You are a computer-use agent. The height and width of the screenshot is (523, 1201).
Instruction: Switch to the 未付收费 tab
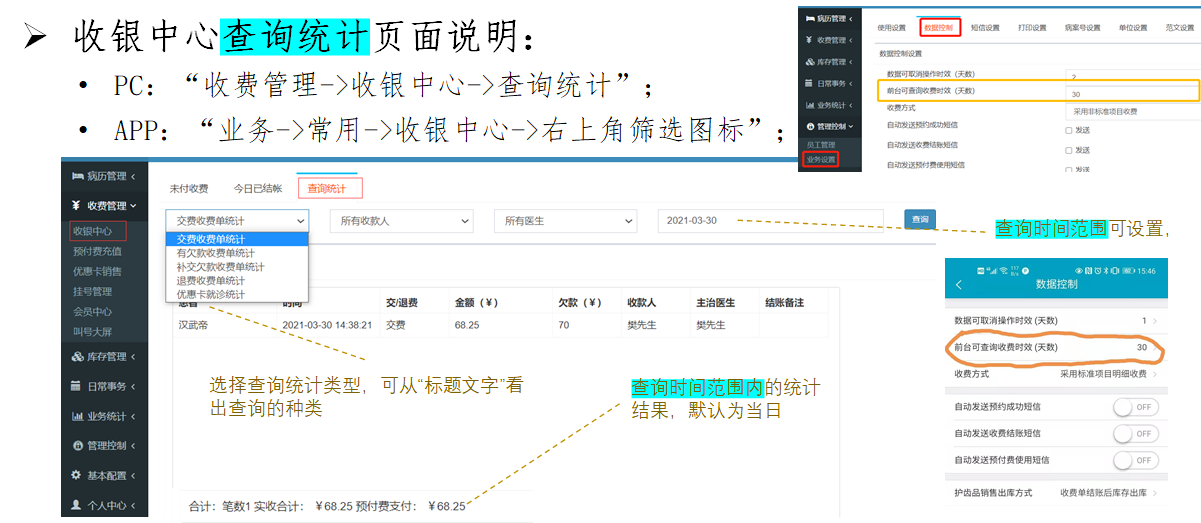click(188, 187)
